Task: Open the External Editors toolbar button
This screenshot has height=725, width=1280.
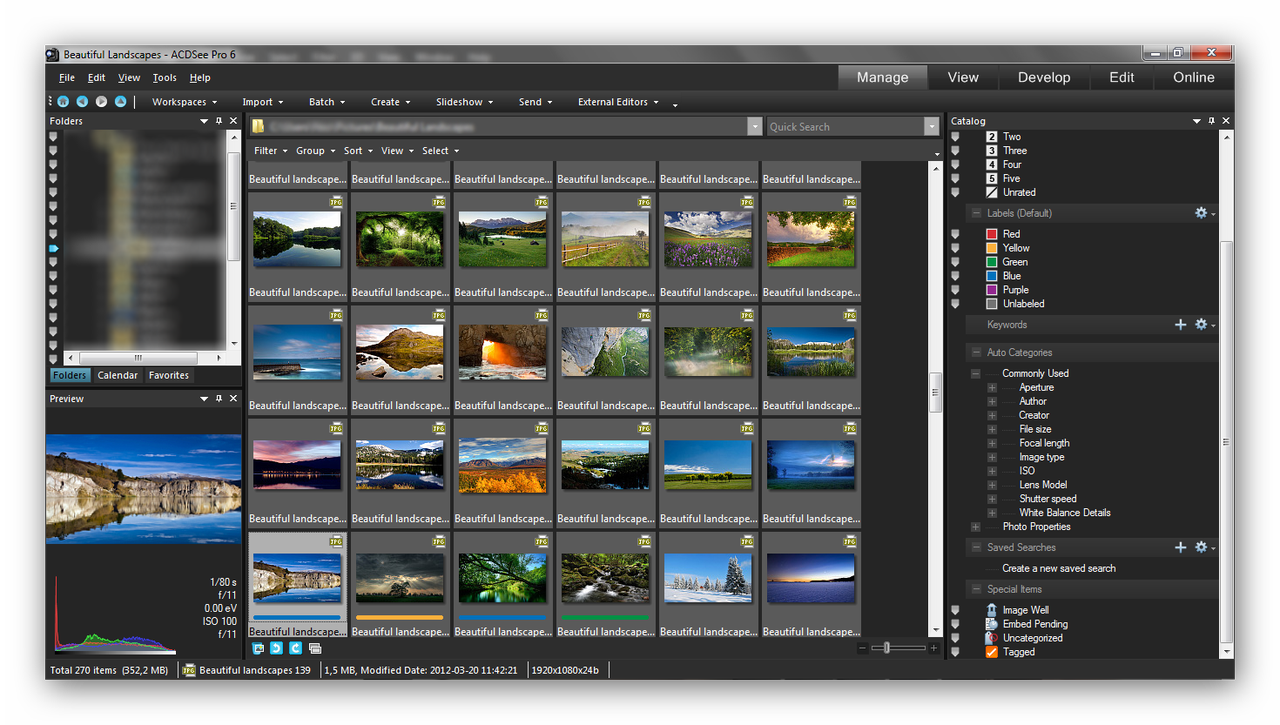Action: [619, 102]
